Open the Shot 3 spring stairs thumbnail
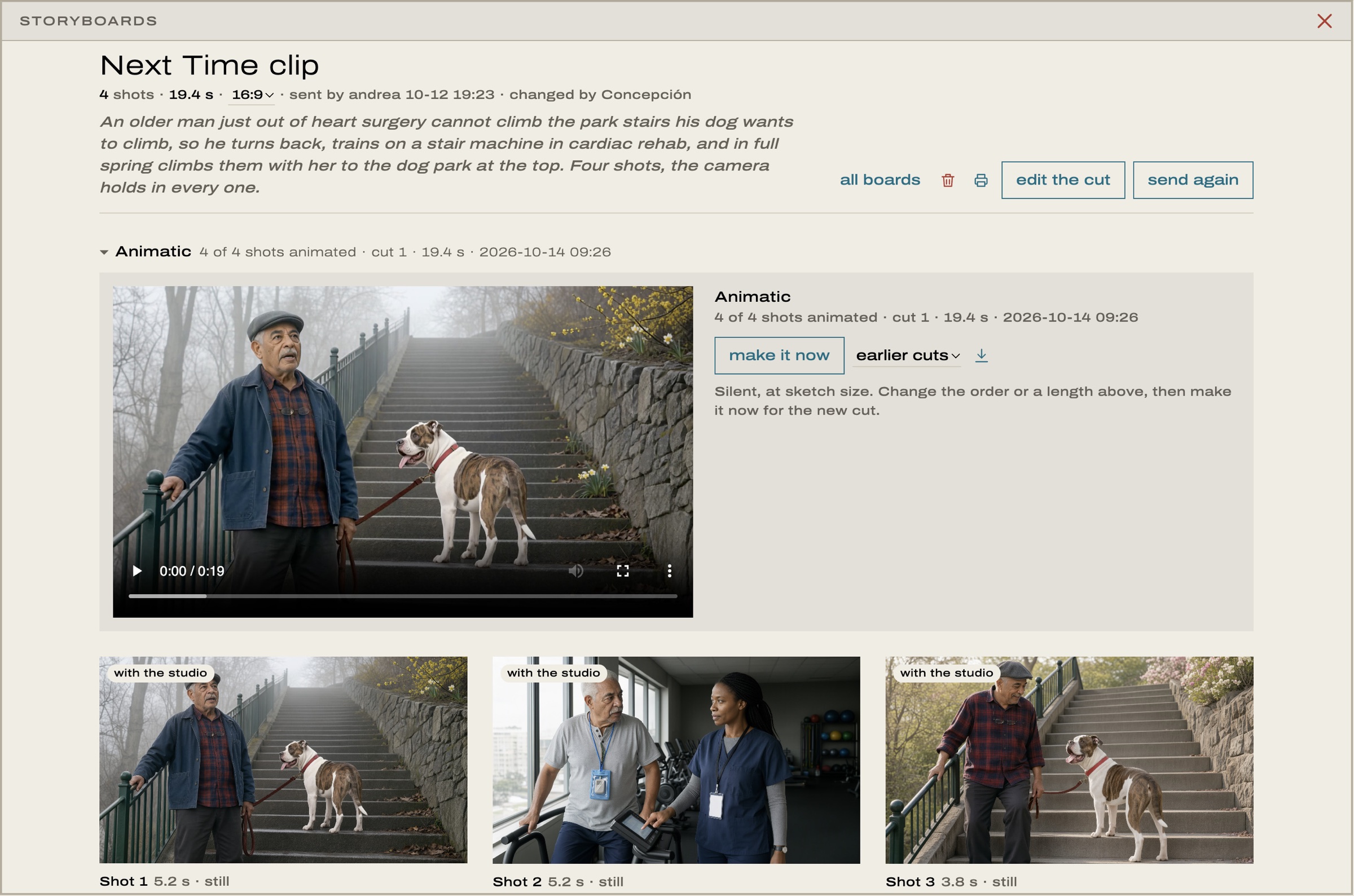The height and width of the screenshot is (896, 1354). [1070, 760]
